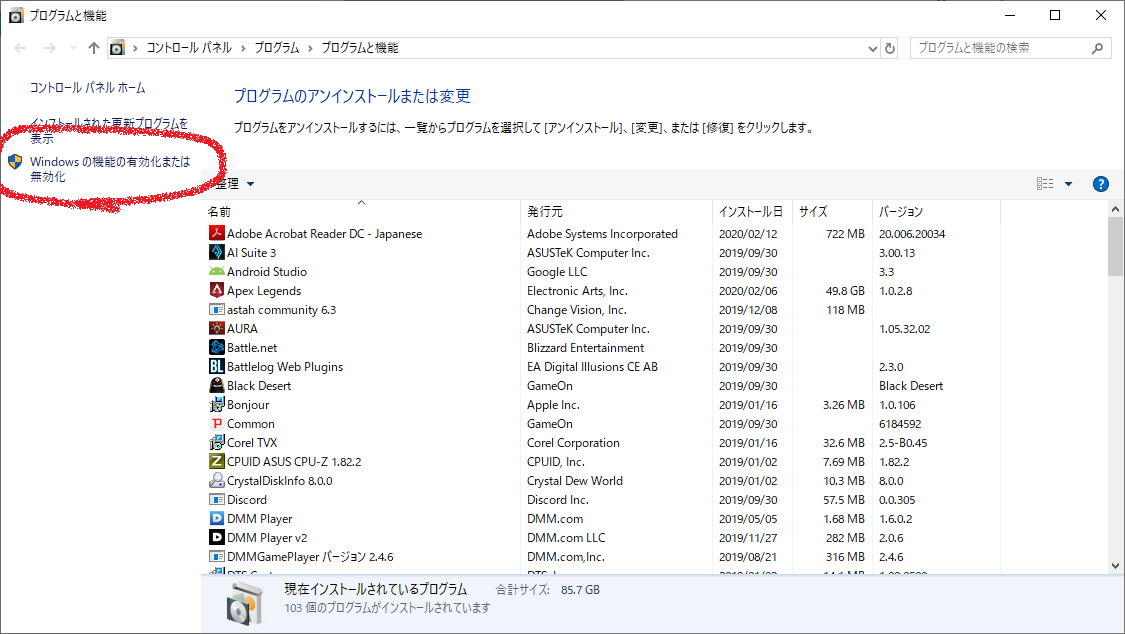Select Battlelog Web Plugins entry

coord(285,366)
